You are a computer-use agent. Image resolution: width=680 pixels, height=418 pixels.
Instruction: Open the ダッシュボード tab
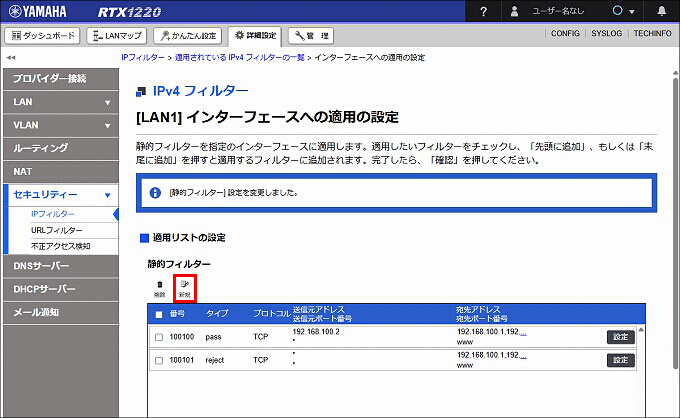click(42, 36)
